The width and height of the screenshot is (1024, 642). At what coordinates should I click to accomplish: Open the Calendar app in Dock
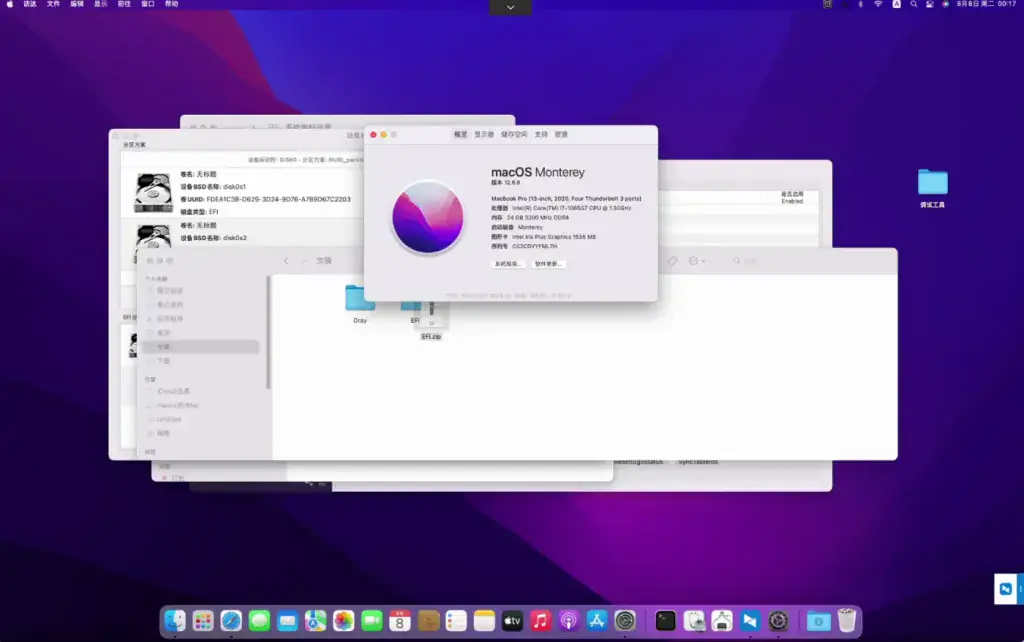pos(400,620)
